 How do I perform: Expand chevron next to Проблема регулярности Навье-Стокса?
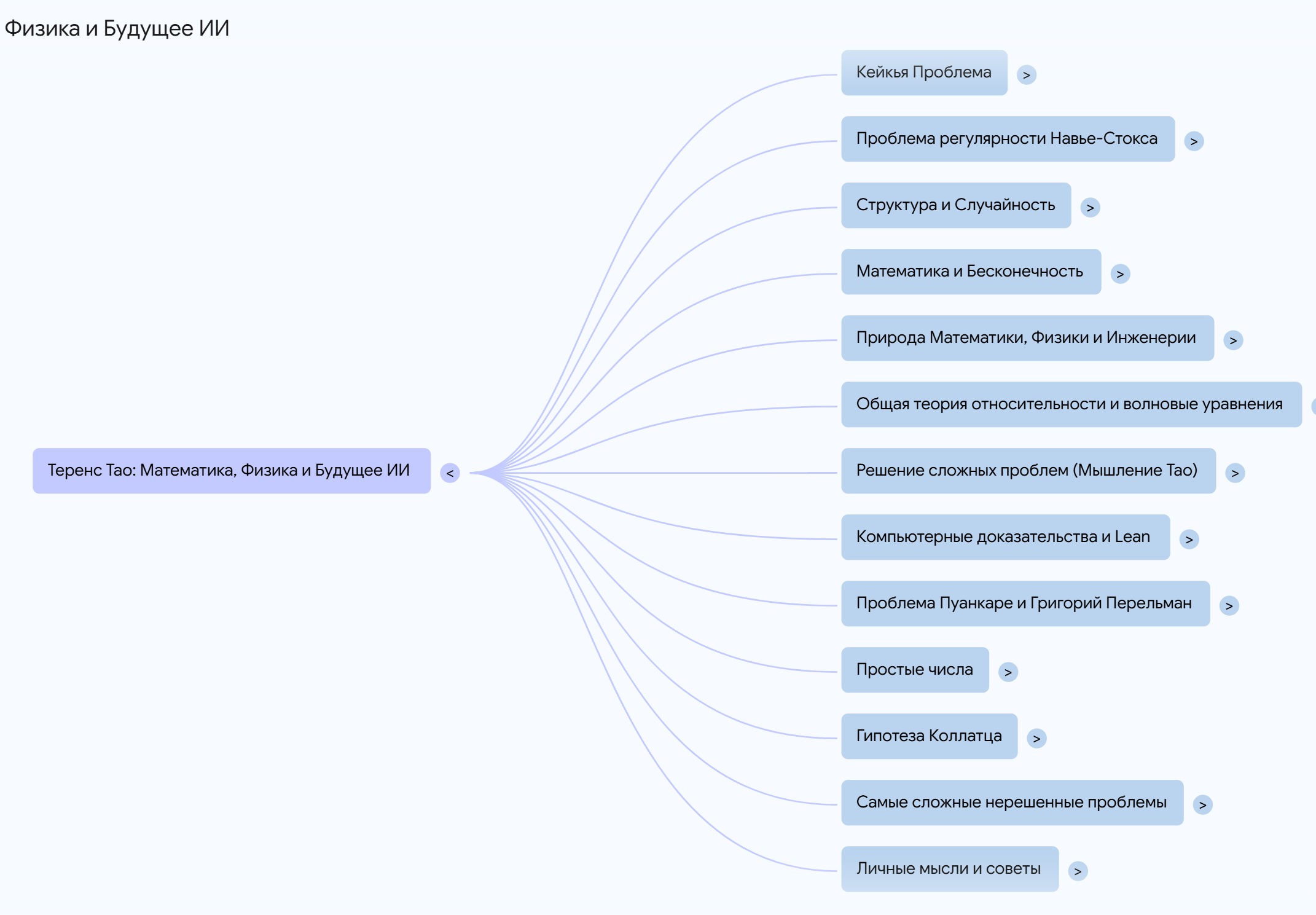(x=1193, y=141)
